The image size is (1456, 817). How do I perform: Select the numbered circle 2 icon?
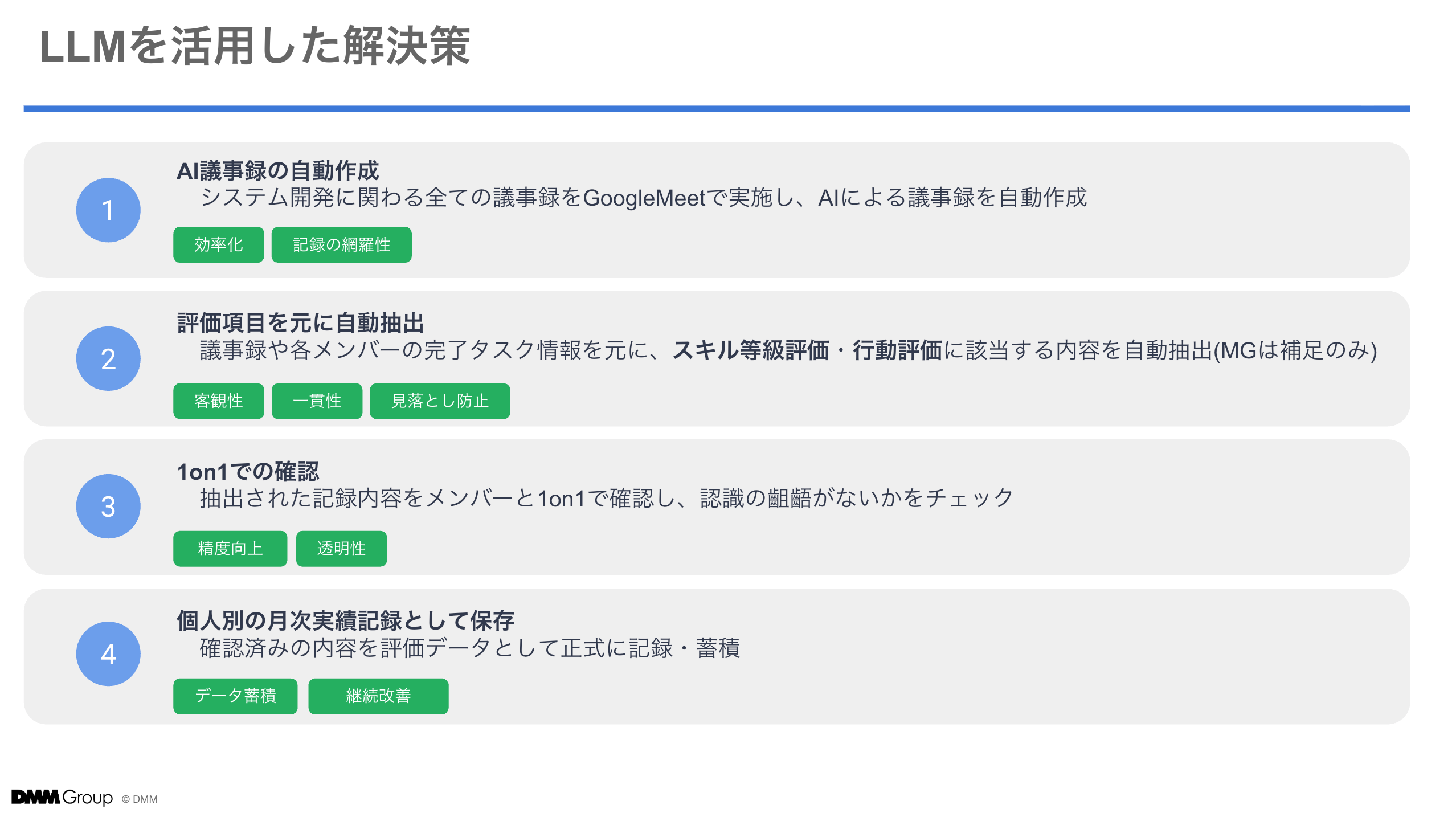tap(108, 358)
